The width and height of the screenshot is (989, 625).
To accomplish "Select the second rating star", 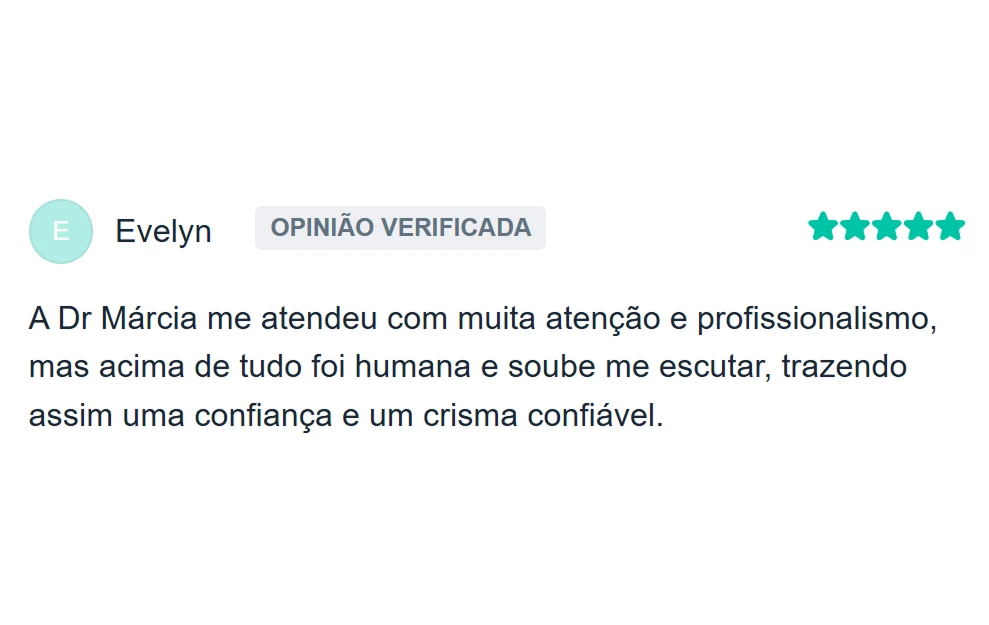I will (x=854, y=227).
